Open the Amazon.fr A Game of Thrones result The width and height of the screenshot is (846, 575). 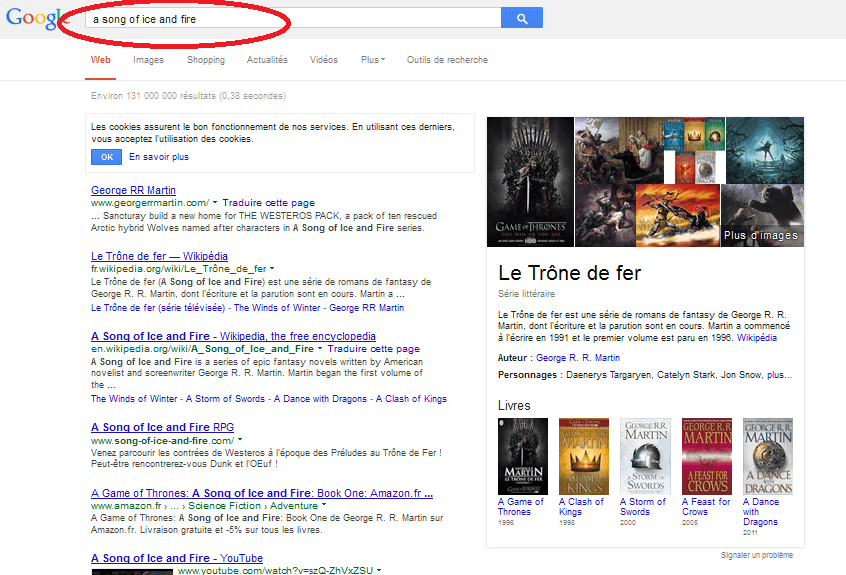tap(262, 493)
